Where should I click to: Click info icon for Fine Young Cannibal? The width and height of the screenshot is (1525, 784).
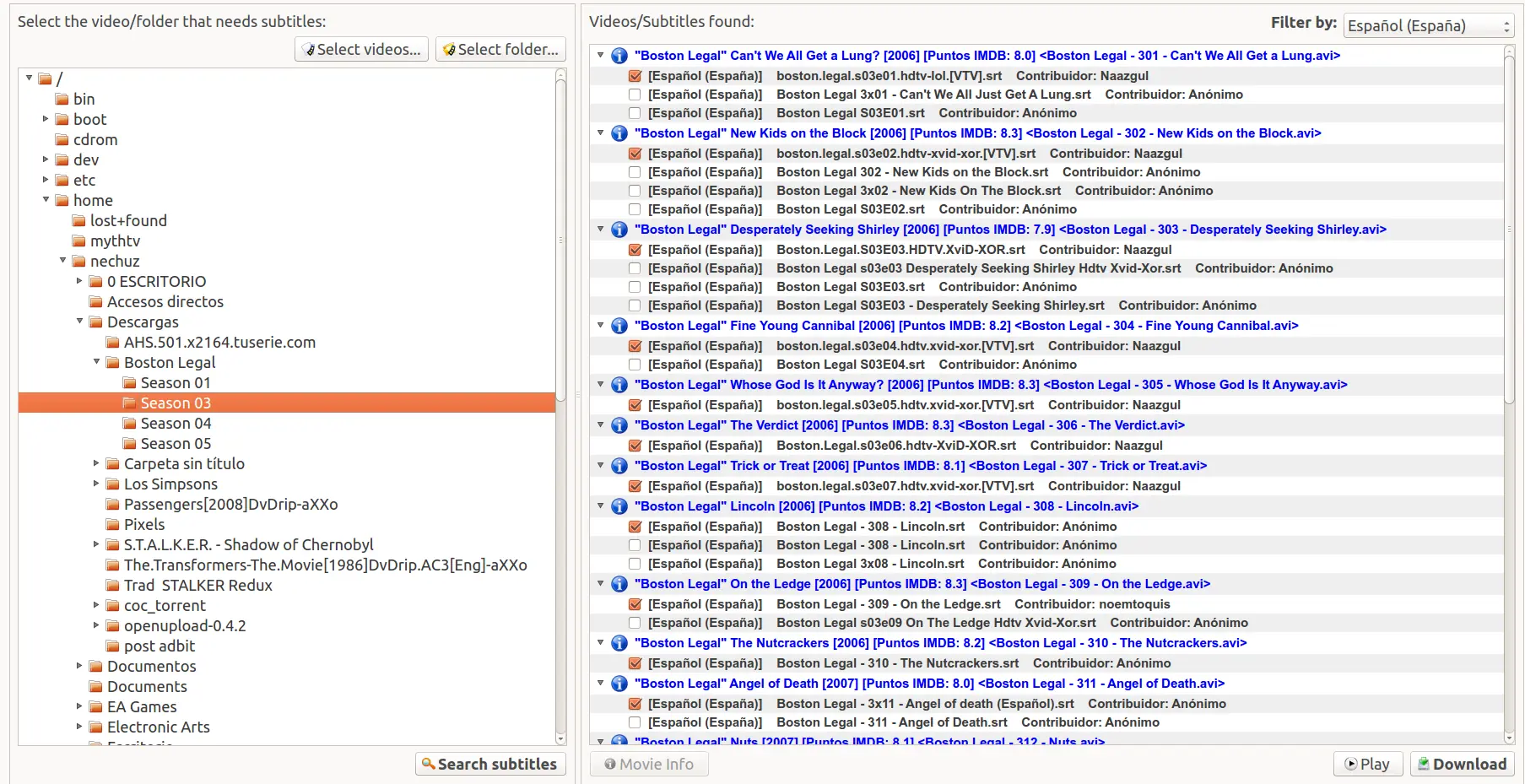pos(619,326)
